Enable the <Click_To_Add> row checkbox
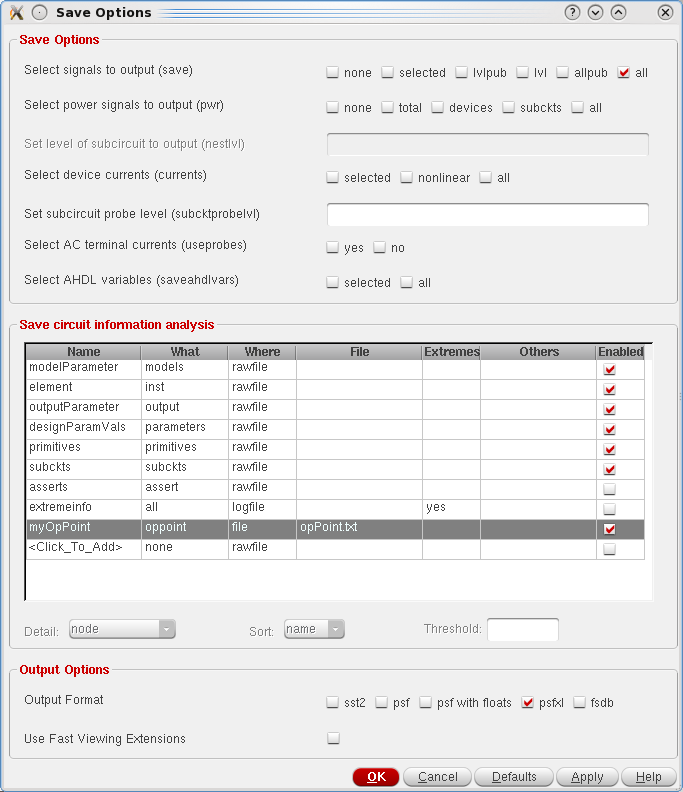 tap(610, 549)
